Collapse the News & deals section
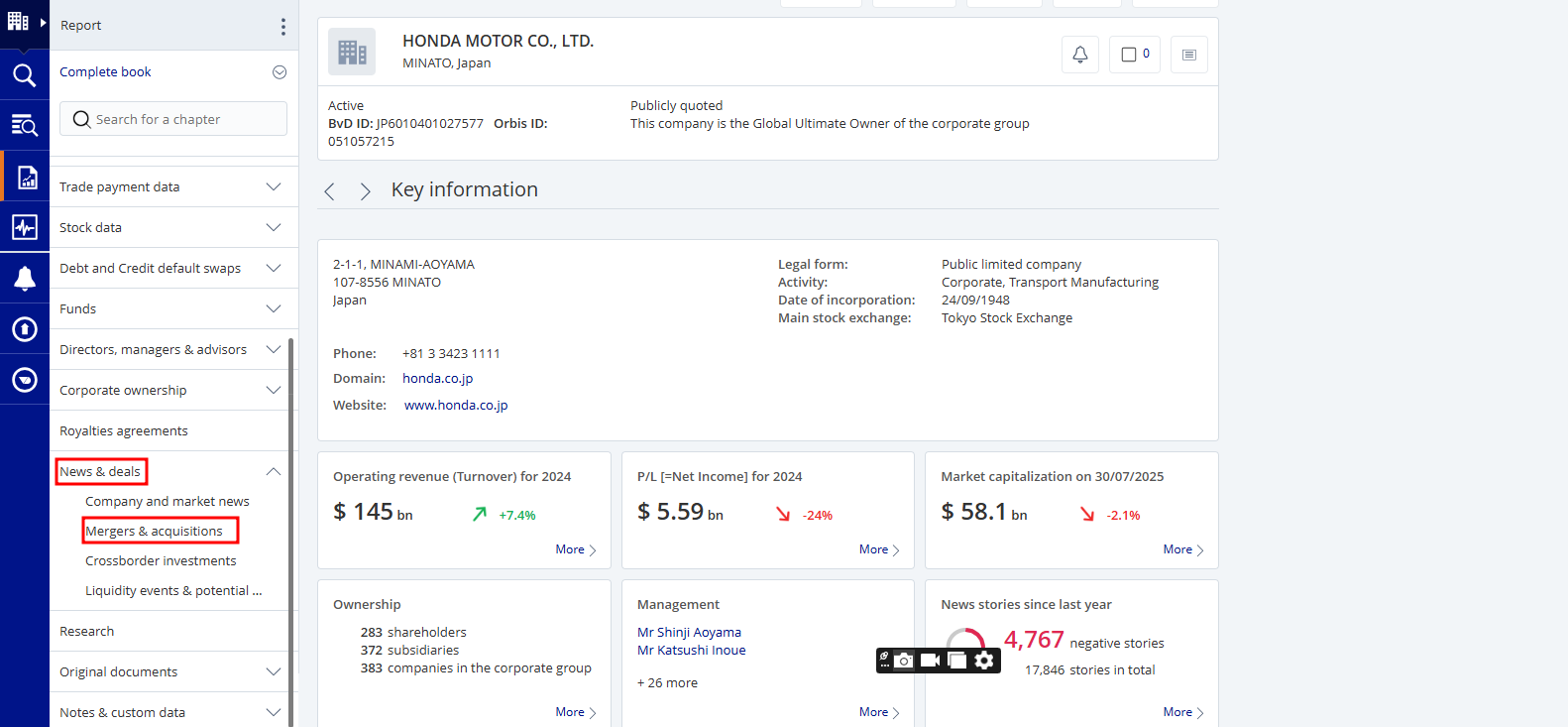This screenshot has height=727, width=1568. pyautogui.click(x=274, y=471)
